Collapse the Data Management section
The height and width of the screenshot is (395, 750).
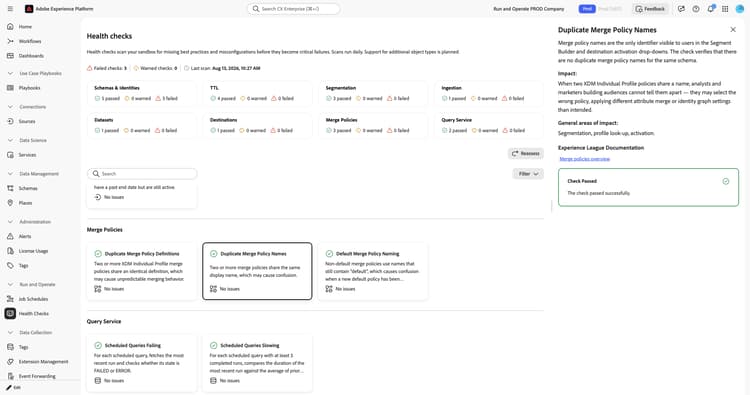(10, 174)
